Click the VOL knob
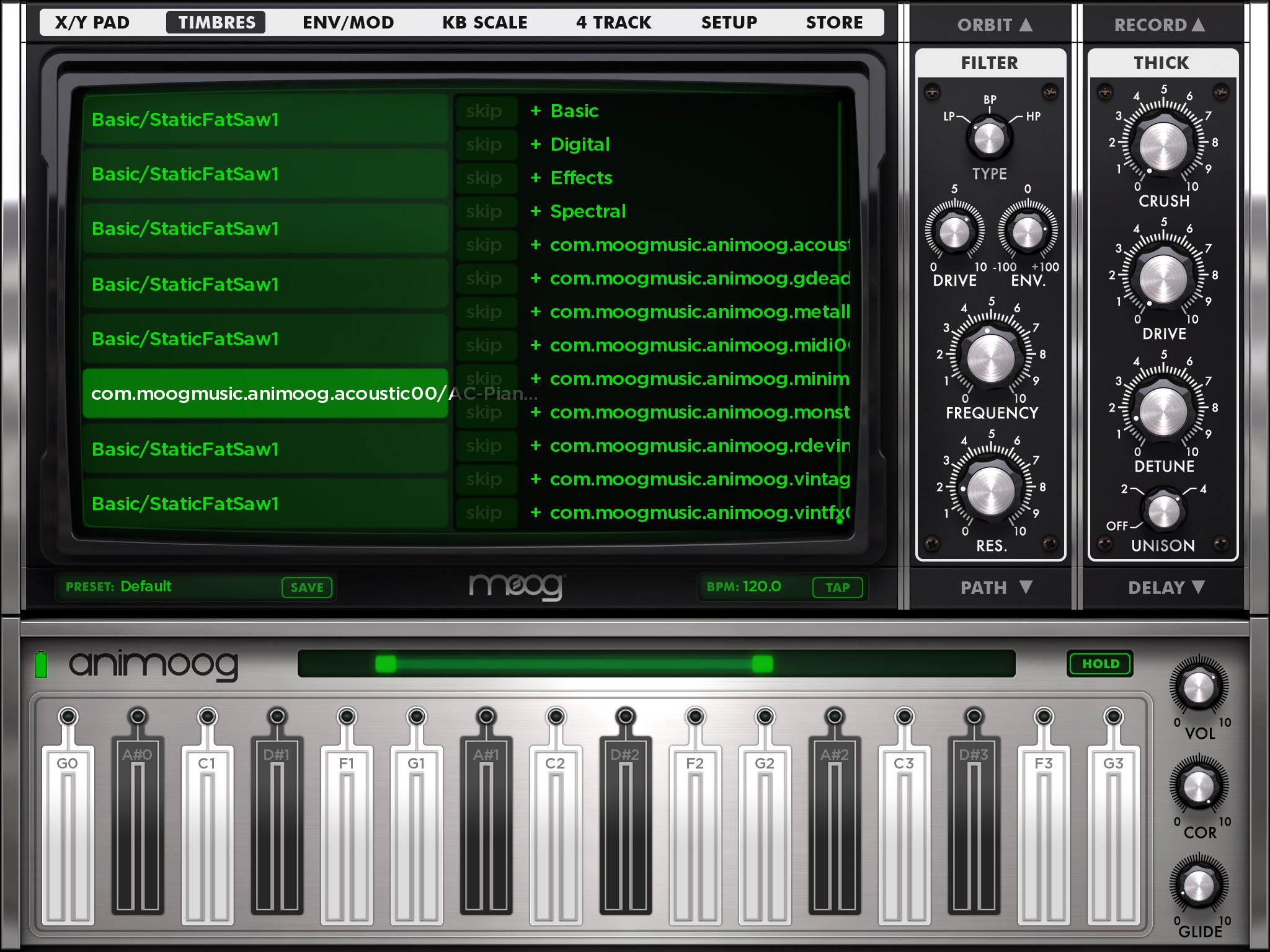1270x952 pixels. point(1199,687)
